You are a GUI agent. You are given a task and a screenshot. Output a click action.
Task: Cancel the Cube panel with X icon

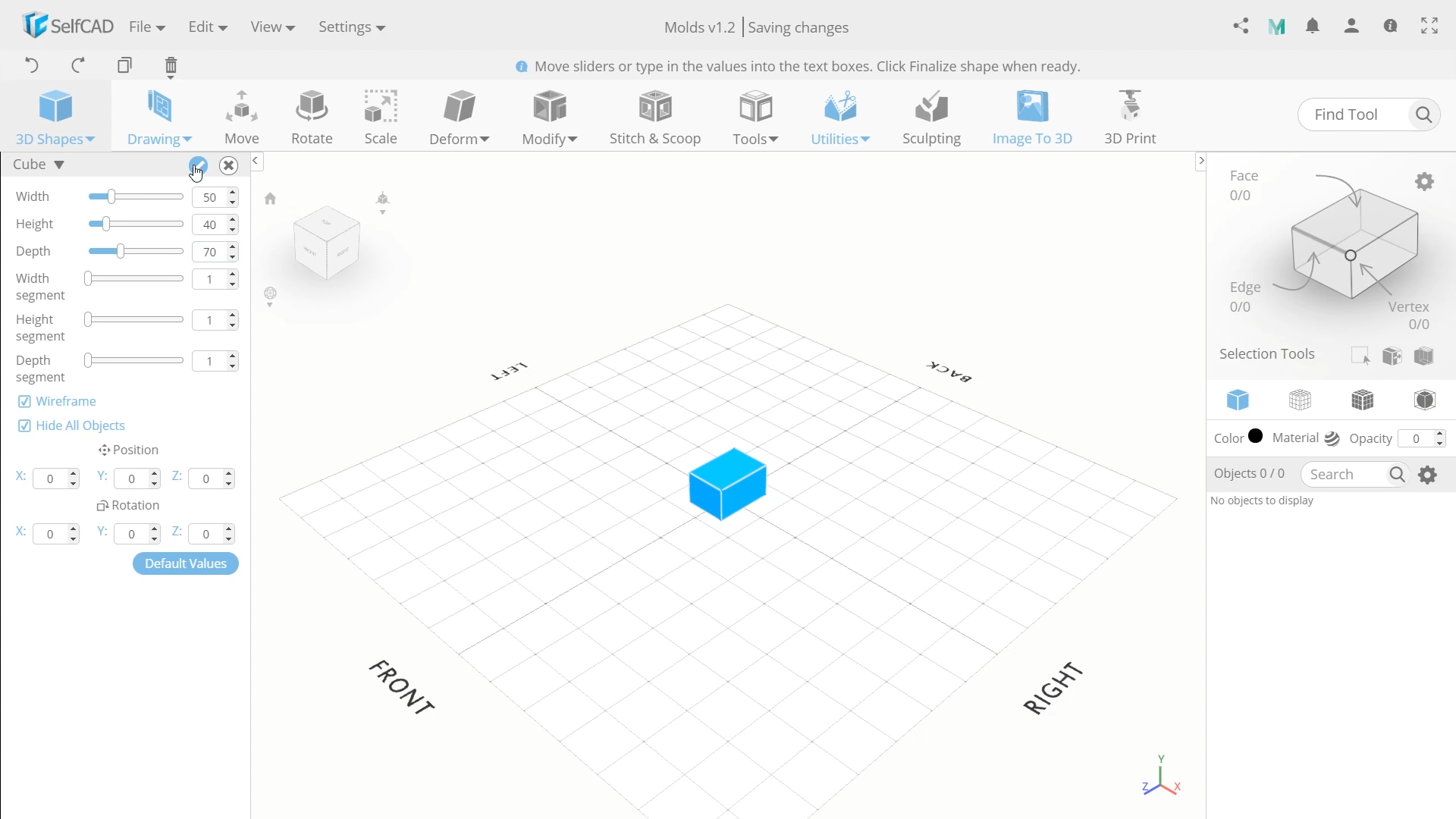pos(229,165)
